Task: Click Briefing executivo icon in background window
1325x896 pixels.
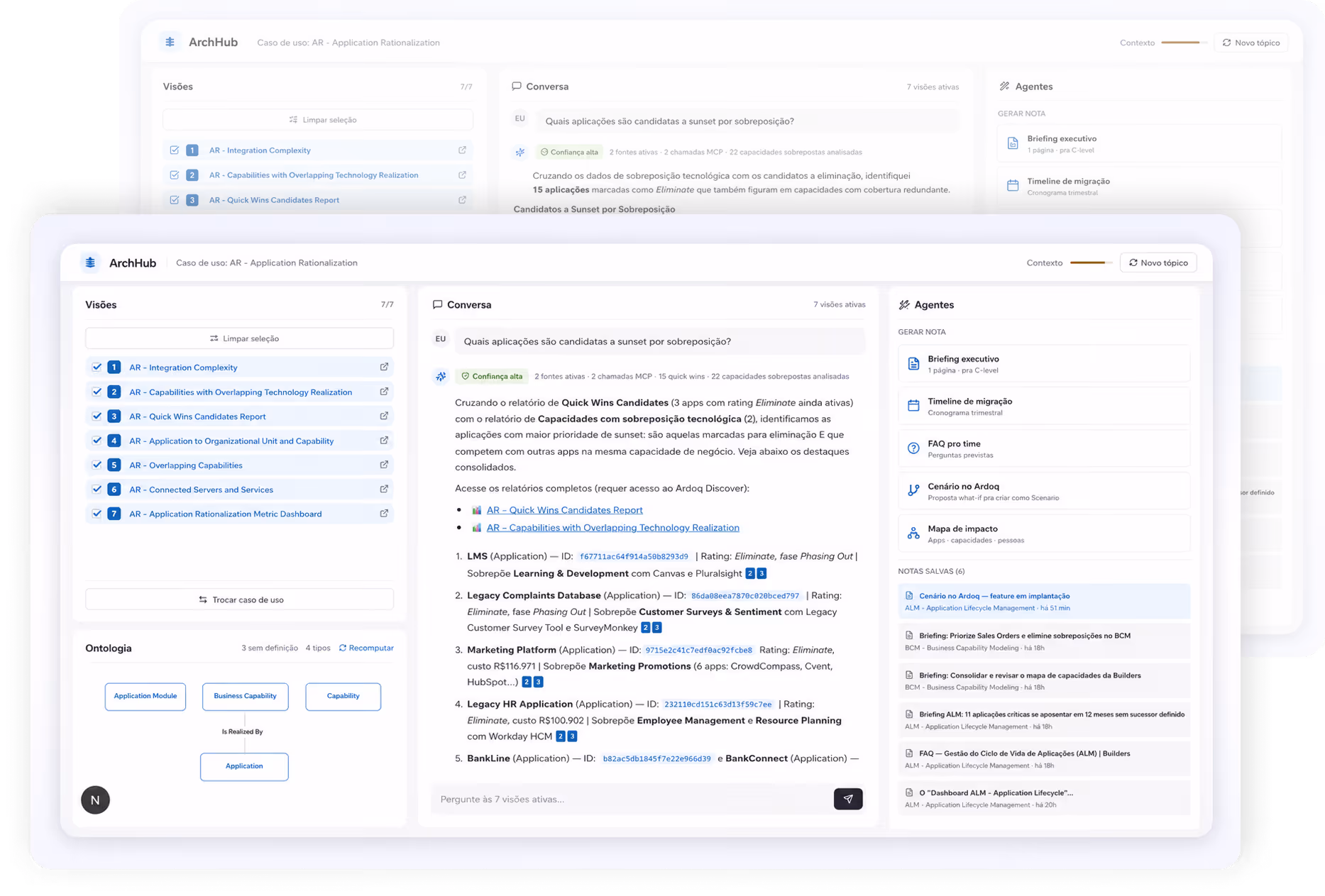Action: click(1013, 143)
